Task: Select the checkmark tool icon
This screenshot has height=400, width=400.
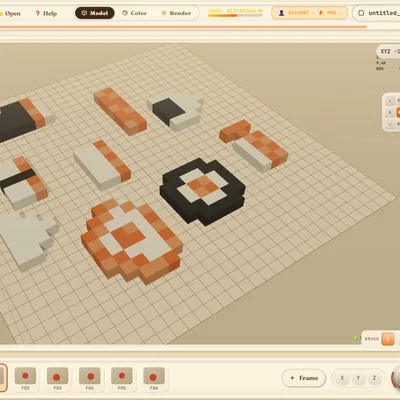Action: click(x=390, y=124)
